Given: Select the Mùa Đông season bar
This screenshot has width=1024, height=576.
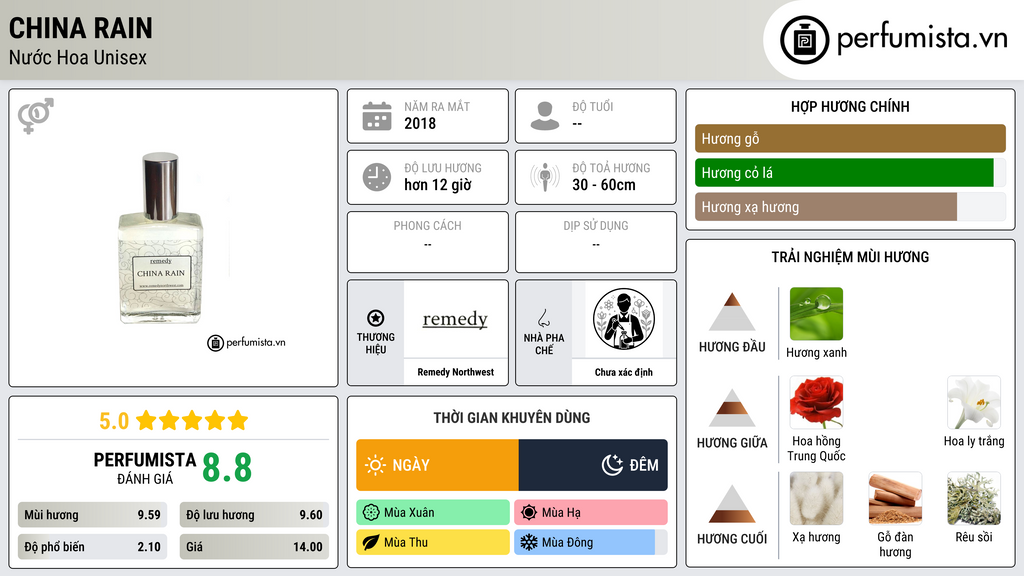Looking at the screenshot, I should tap(591, 542).
